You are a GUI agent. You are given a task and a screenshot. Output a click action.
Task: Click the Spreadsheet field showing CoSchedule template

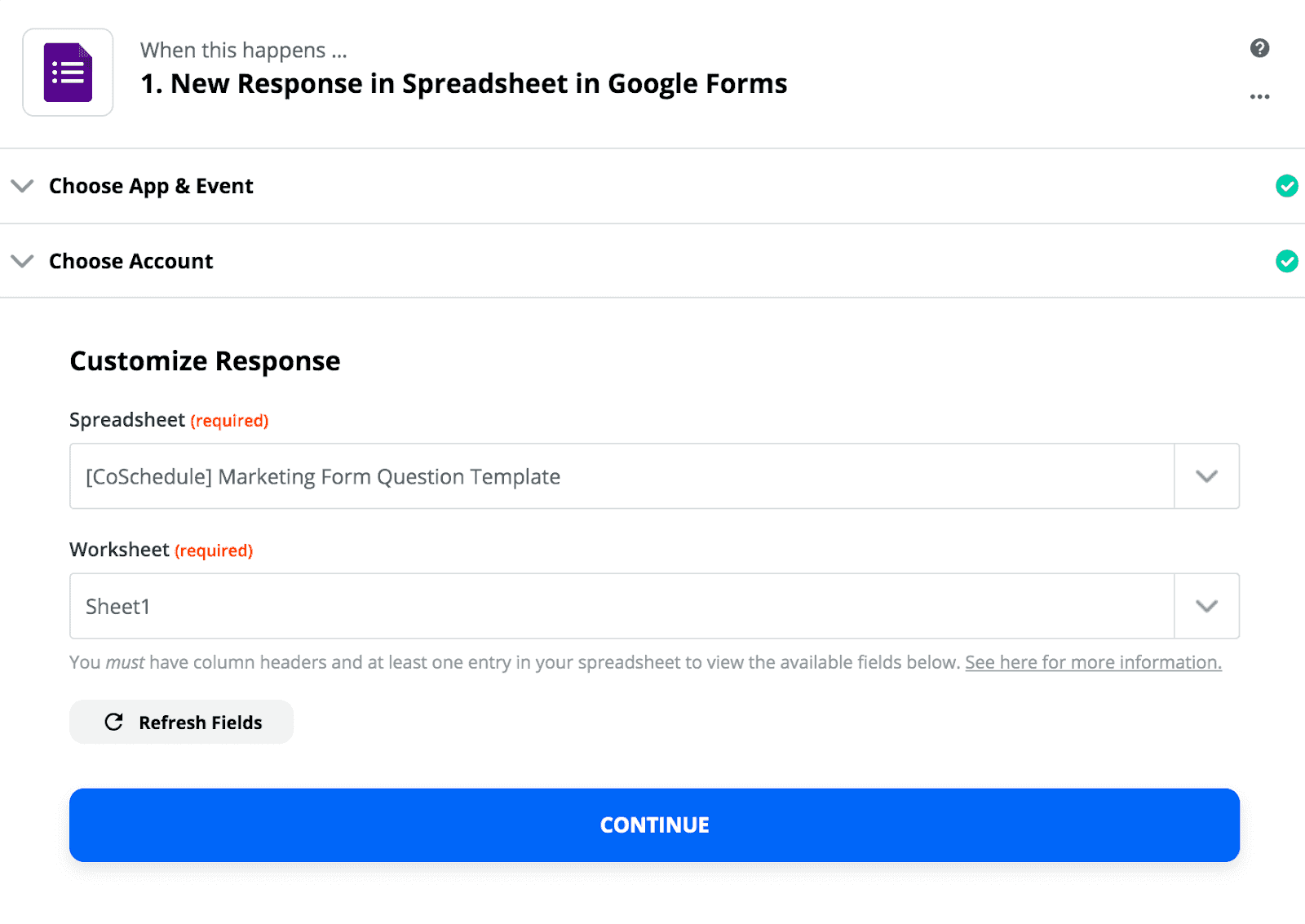coord(622,476)
